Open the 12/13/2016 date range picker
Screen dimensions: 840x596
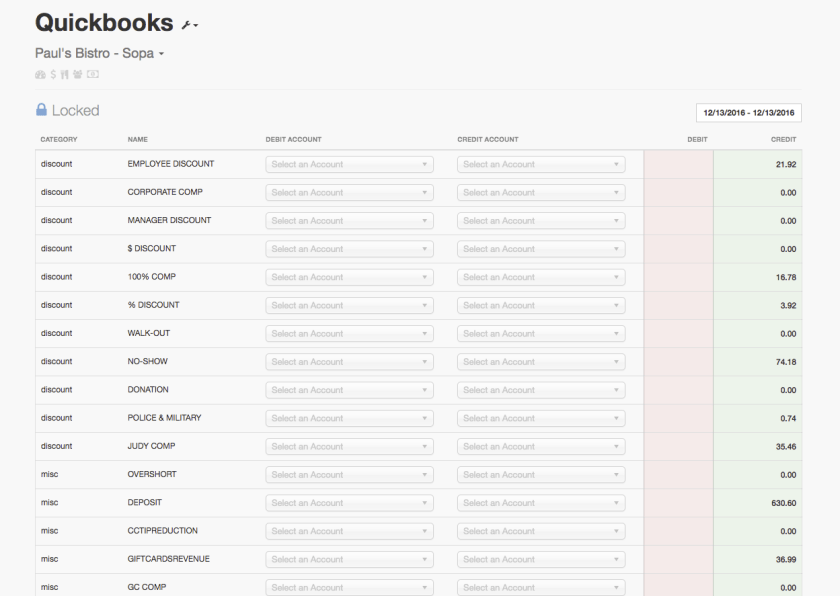(748, 113)
